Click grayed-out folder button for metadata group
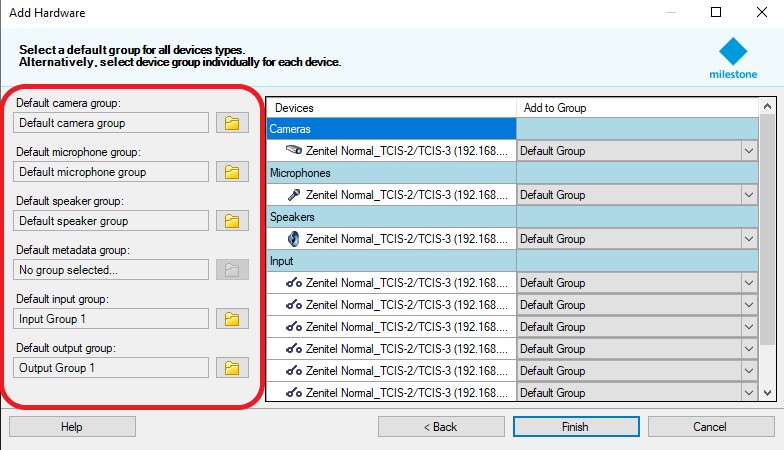The image size is (784, 450). 232,270
